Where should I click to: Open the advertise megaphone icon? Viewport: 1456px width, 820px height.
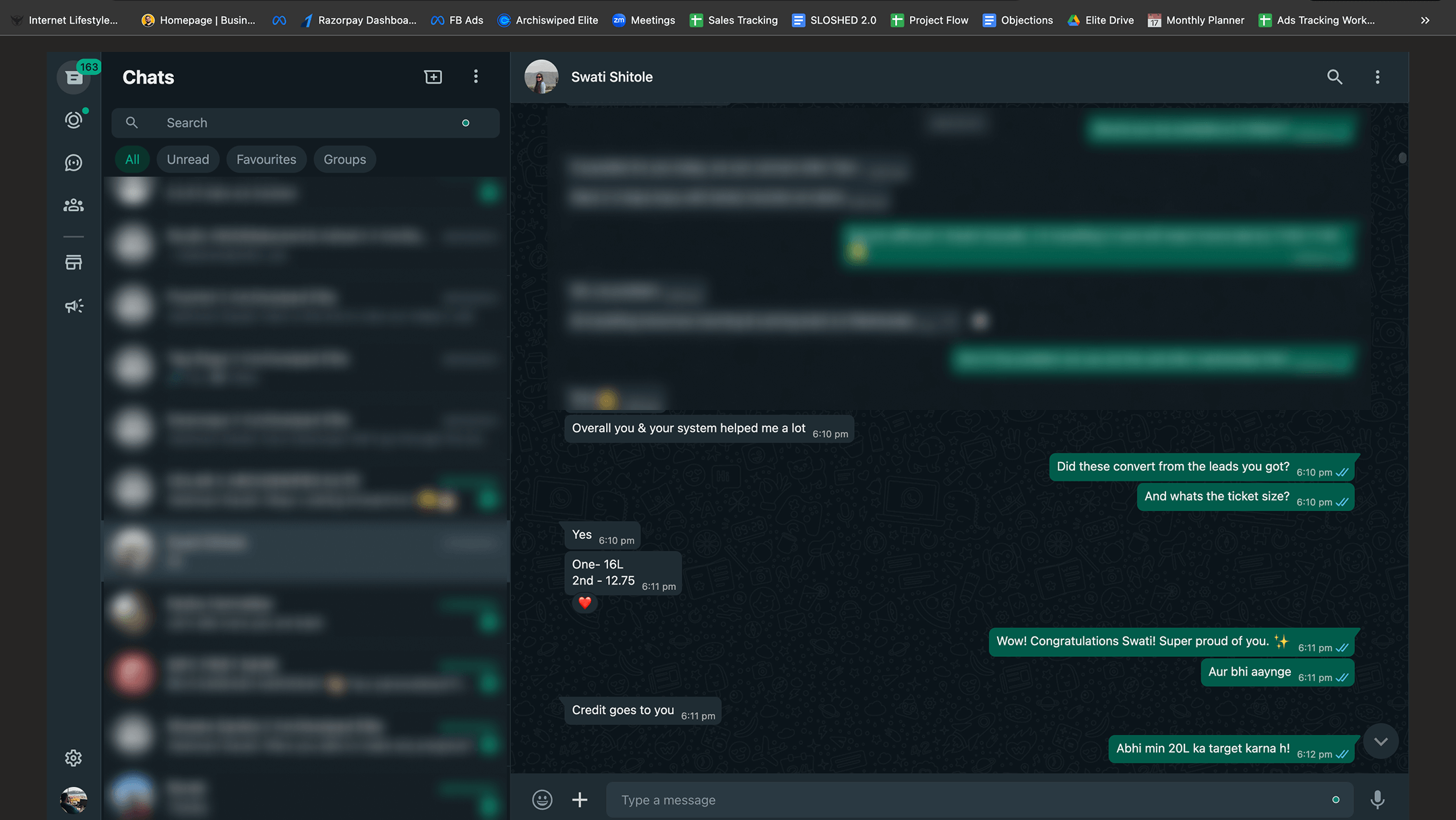point(73,306)
